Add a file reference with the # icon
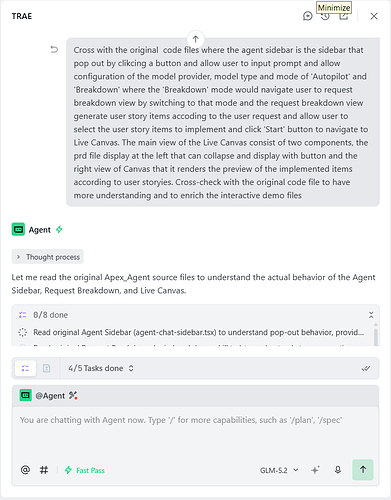Image resolution: width=391 pixels, height=500 pixels. [x=44, y=470]
